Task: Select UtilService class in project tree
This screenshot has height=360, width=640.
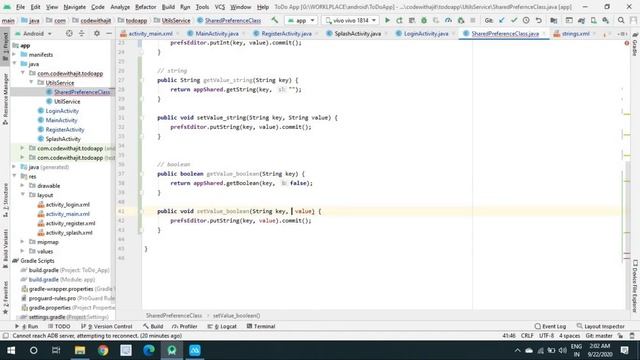Action: (x=67, y=101)
